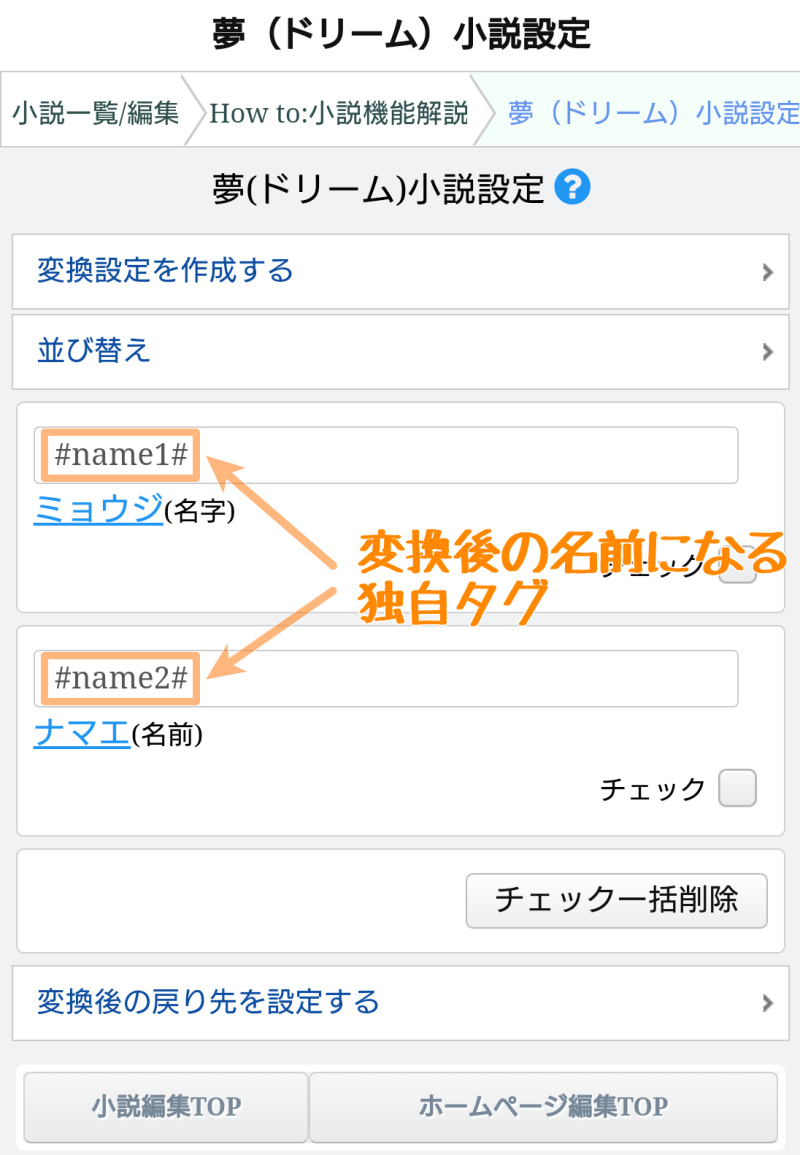800x1155 pixels.
Task: Select the 夢（ドリーム）小説設定 breadcrumb
Action: (x=652, y=113)
